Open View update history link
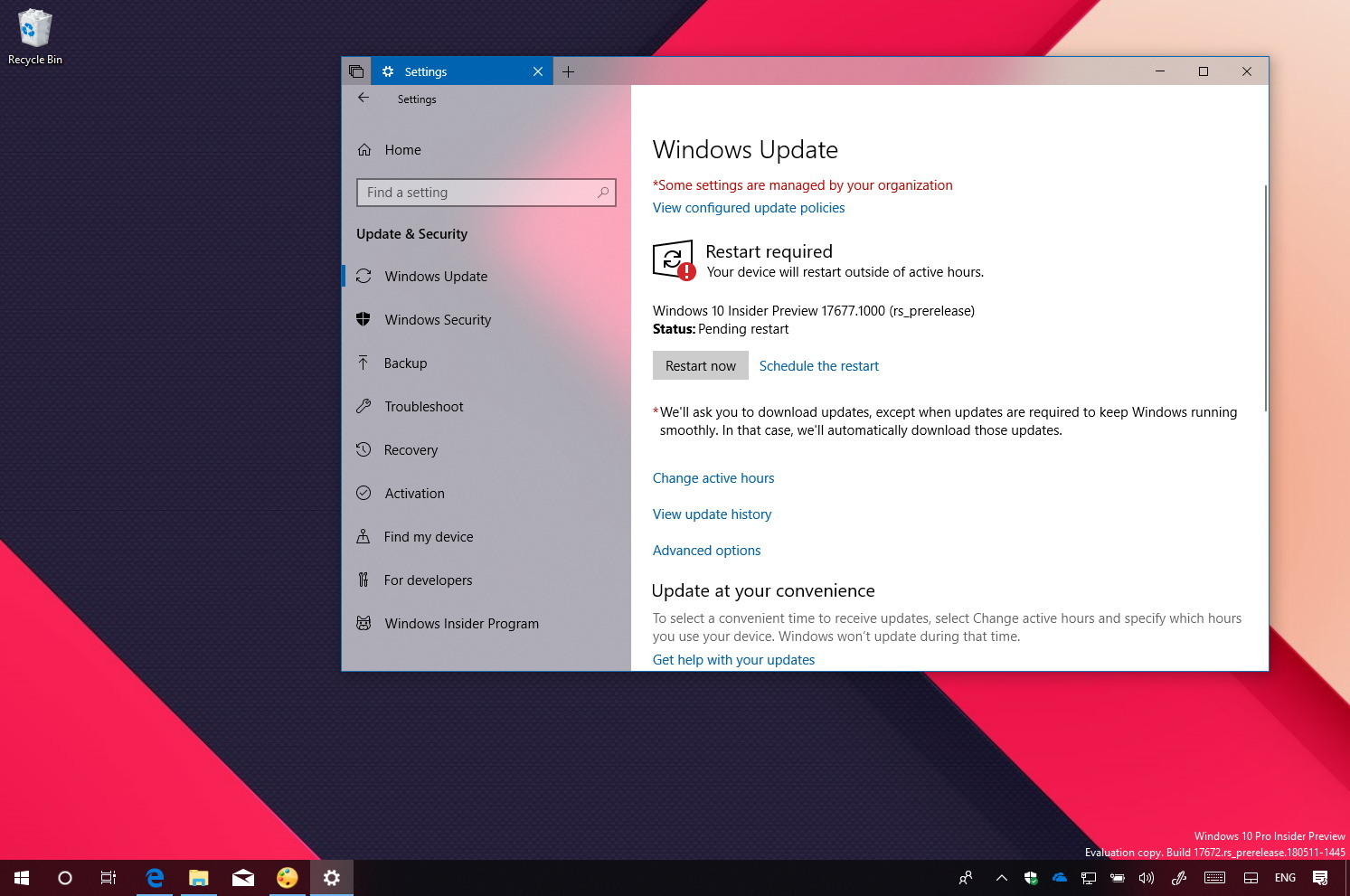This screenshot has width=1350, height=896. click(712, 514)
